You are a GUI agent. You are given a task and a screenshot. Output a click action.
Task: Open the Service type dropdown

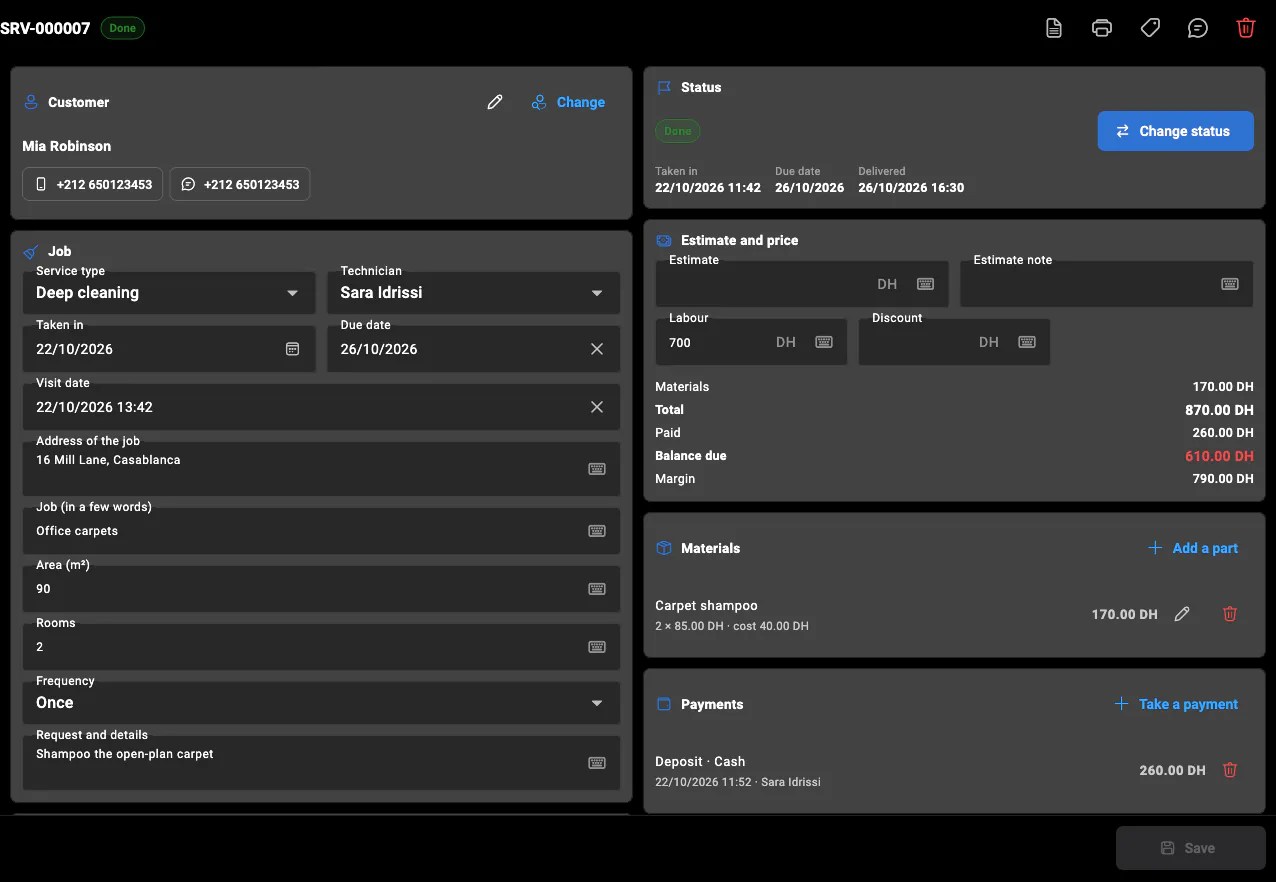pos(169,293)
